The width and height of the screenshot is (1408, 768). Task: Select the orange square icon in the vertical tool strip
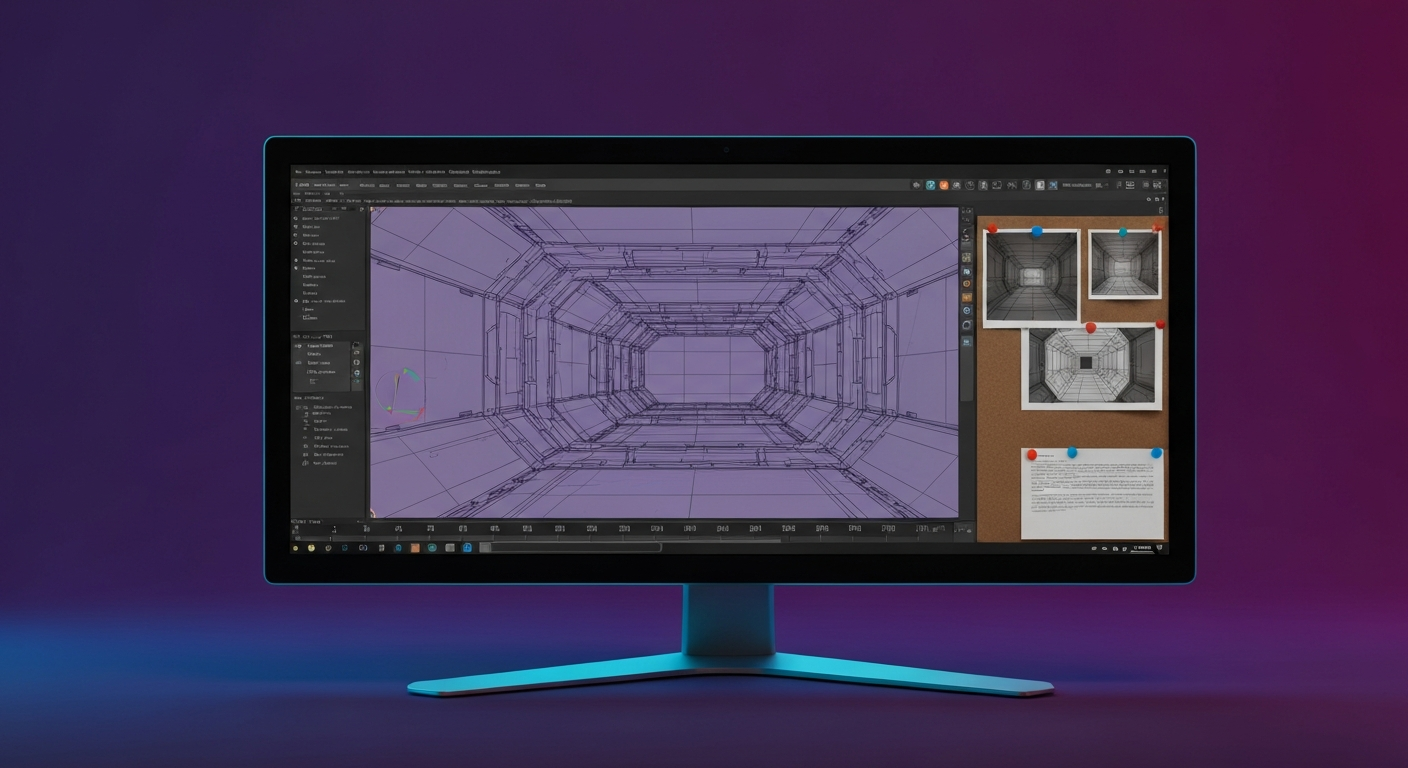(x=967, y=297)
